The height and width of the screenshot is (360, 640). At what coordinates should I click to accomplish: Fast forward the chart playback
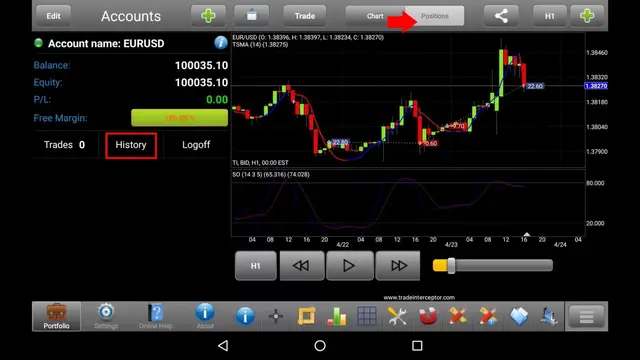398,266
